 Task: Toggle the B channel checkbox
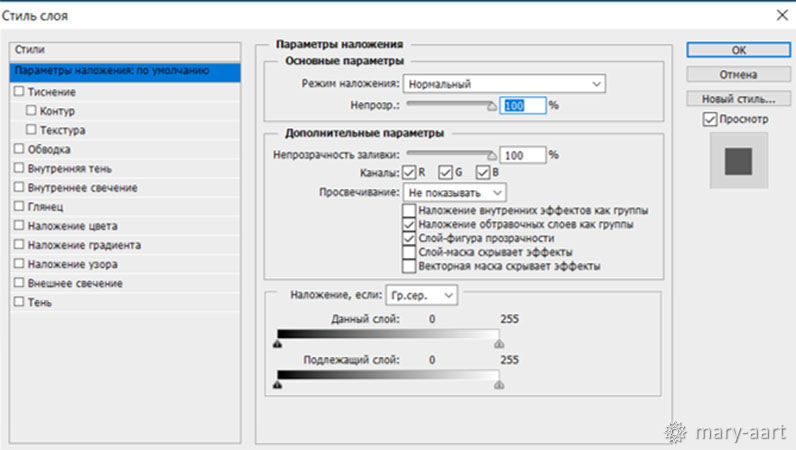(481, 174)
